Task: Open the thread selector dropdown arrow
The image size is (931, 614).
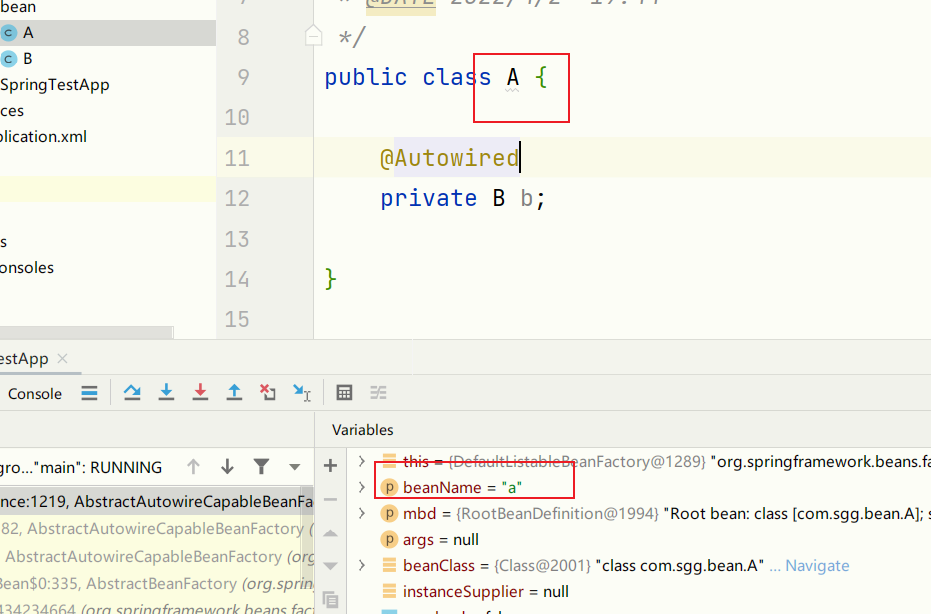Action: pyautogui.click(x=294, y=467)
